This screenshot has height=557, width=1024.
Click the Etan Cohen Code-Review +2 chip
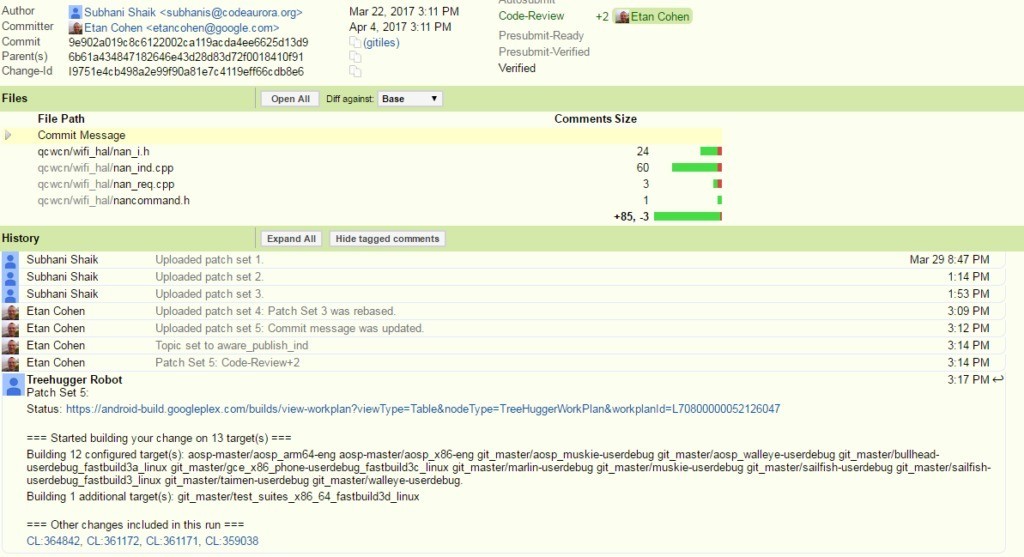(x=652, y=17)
